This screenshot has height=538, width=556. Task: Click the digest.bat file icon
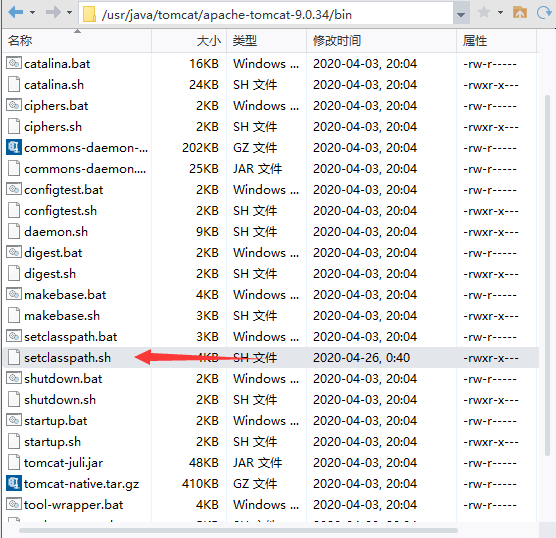click(x=14, y=253)
